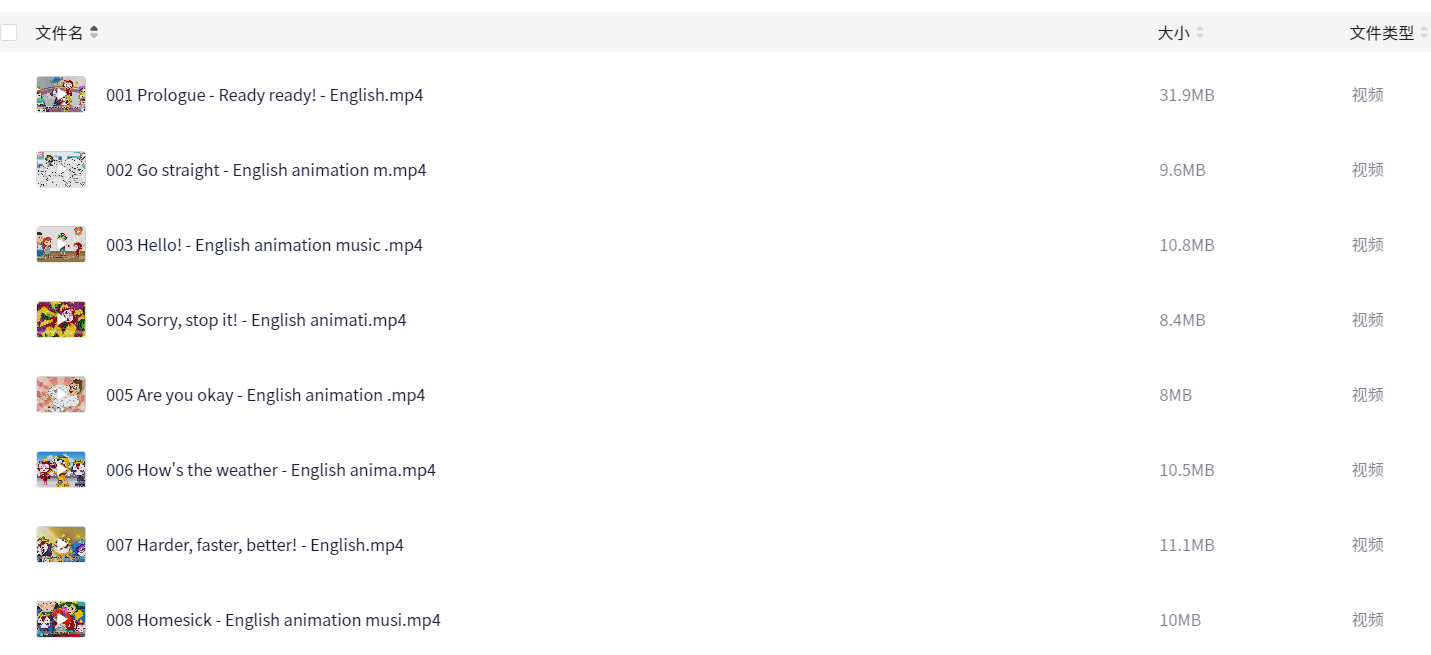Click the 文件类型 column header
The image size is (1431, 655).
pos(1381,33)
